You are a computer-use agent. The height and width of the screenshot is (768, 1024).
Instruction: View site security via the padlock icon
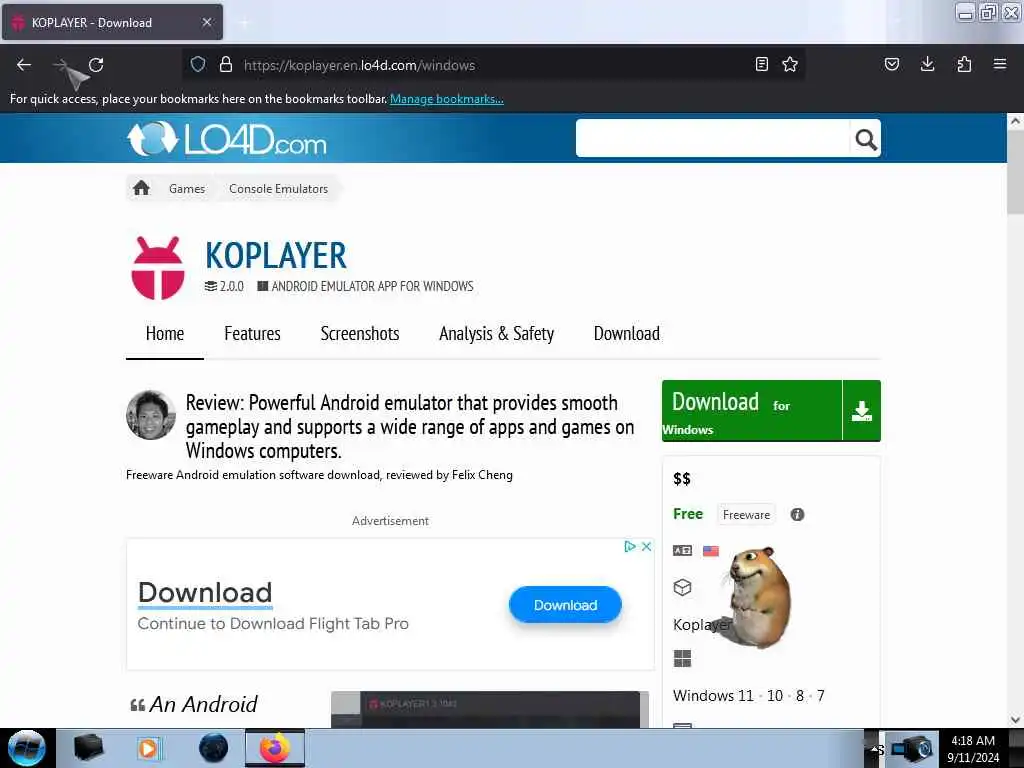226,64
